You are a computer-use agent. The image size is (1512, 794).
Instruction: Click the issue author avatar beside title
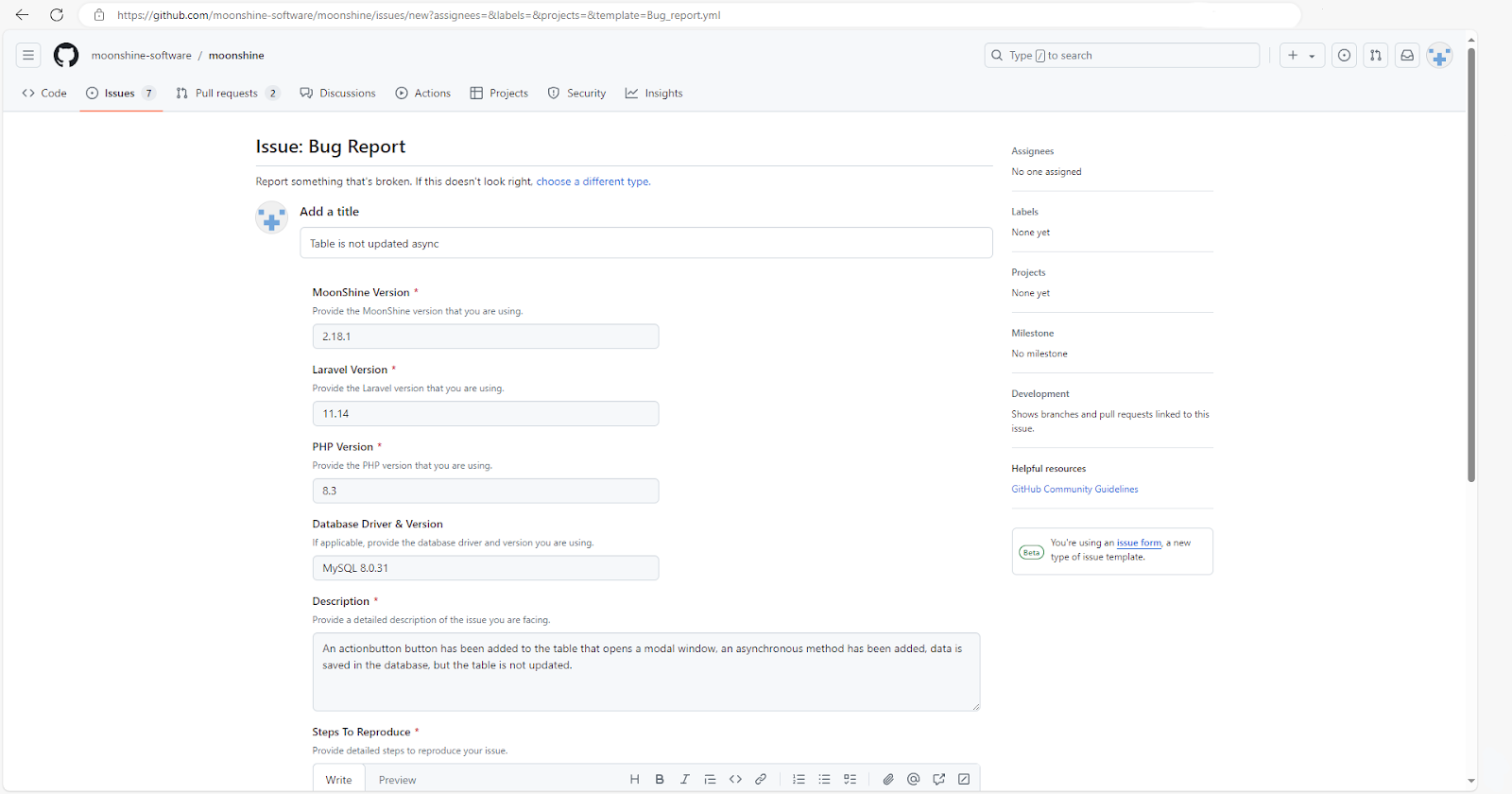[271, 217]
